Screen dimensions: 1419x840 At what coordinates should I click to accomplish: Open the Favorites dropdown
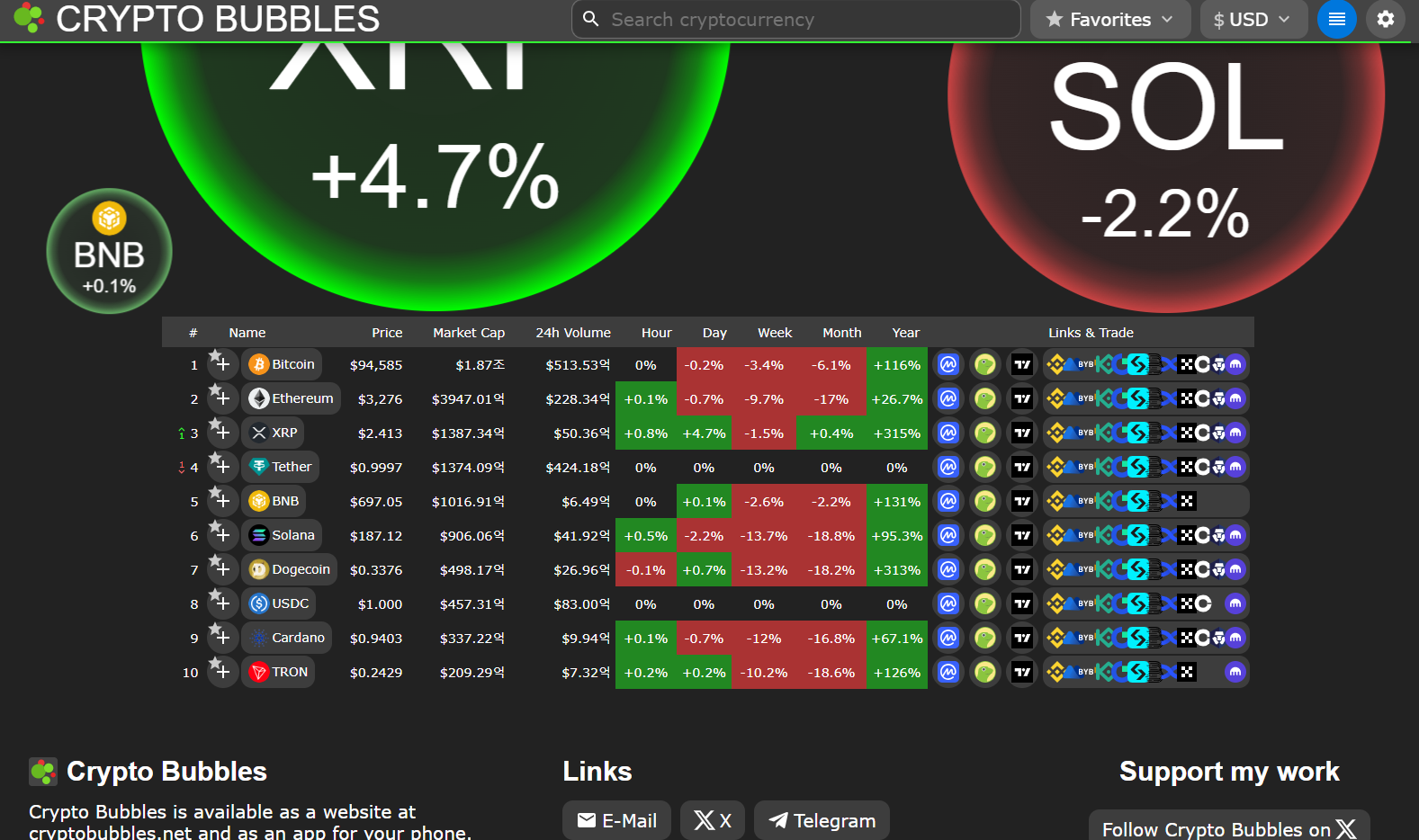[x=1110, y=19]
